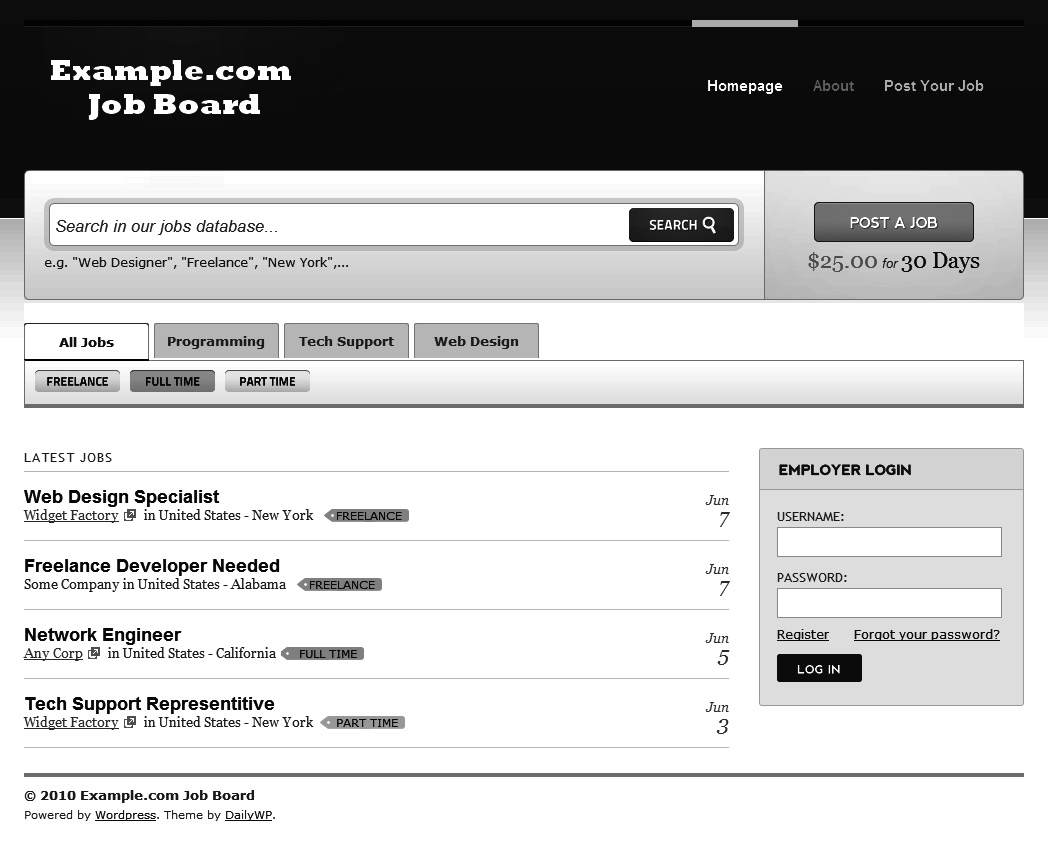Open the Homepage navigation link
The image size is (1048, 846).
(x=745, y=86)
